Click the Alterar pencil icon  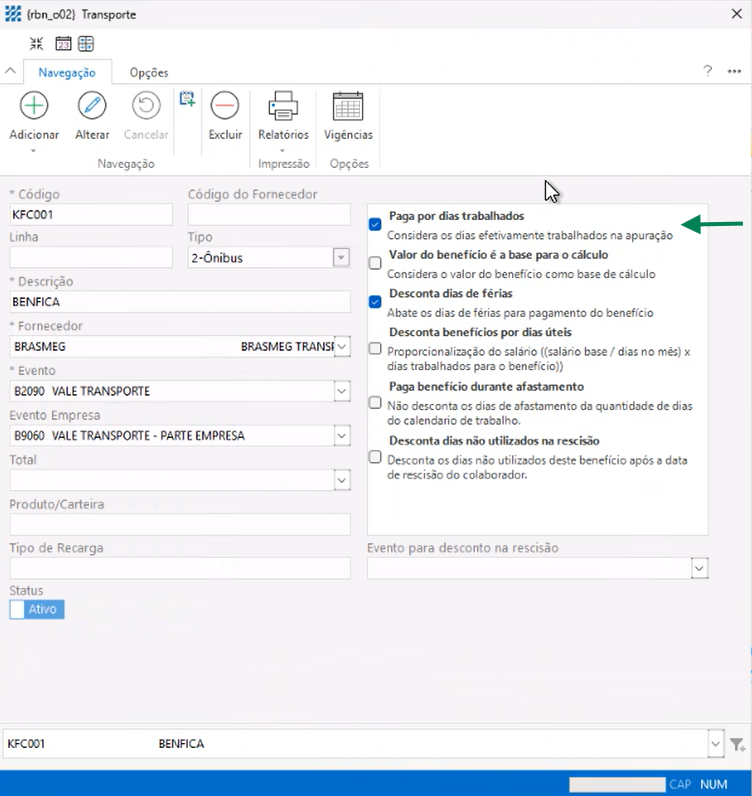pos(92,106)
